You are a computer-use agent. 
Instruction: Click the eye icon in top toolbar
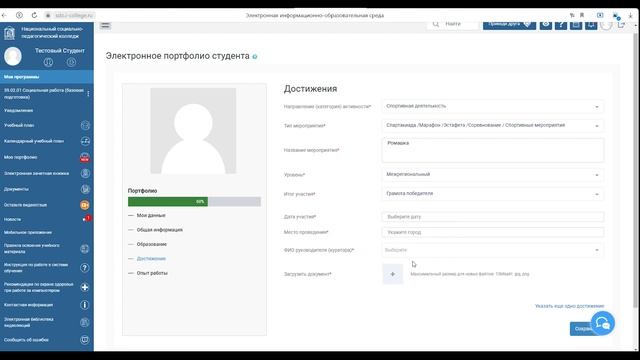[546, 24]
